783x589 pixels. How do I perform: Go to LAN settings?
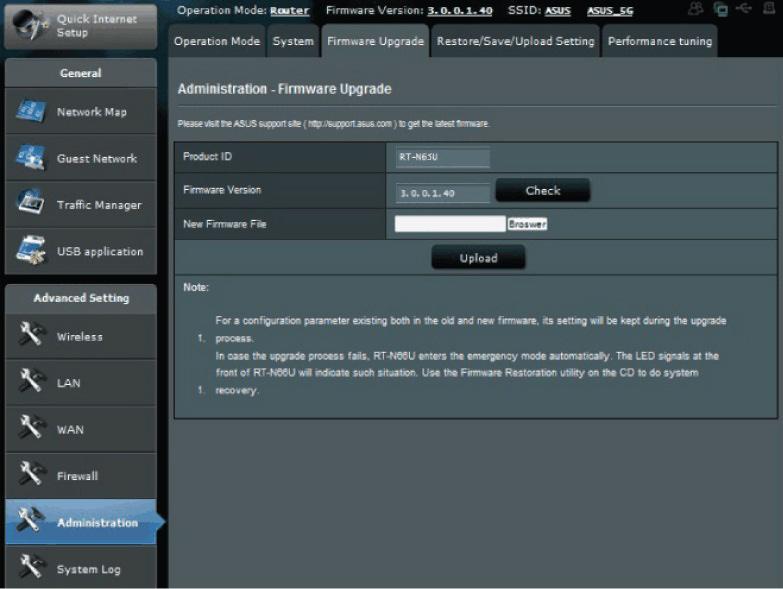coord(81,383)
